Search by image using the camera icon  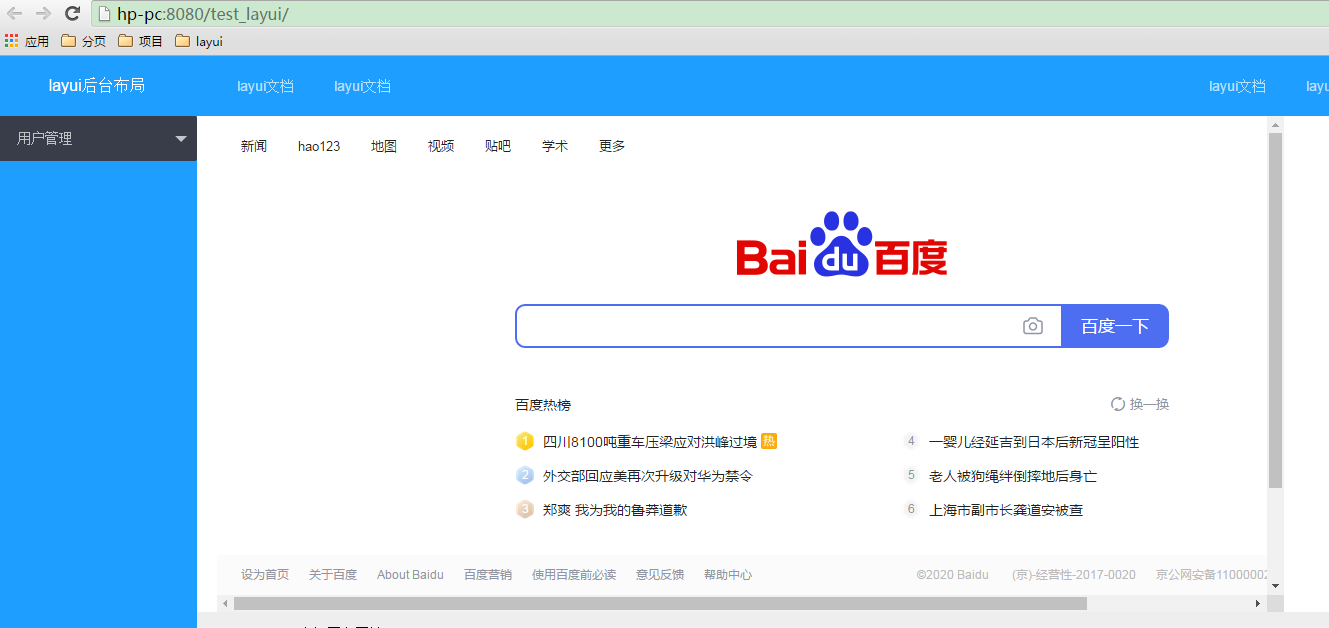pos(1033,326)
